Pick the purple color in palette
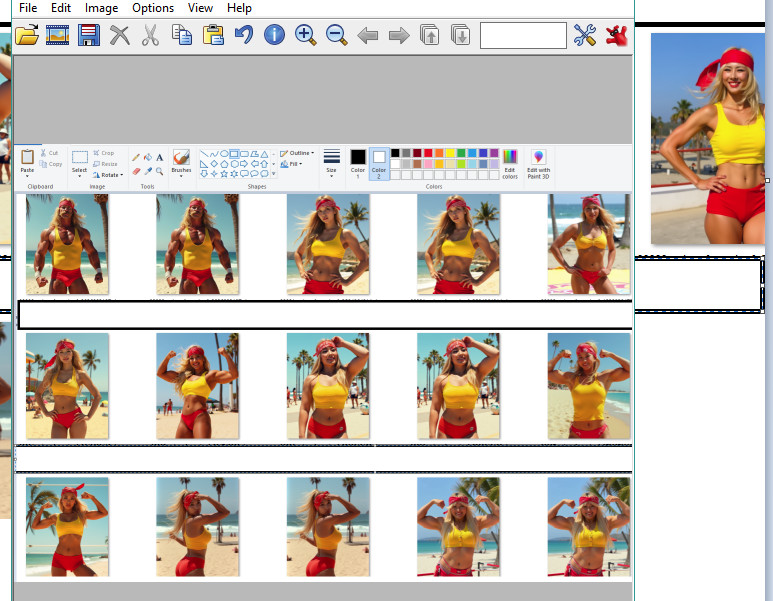Image resolution: width=773 pixels, height=601 pixels. pyautogui.click(x=494, y=153)
